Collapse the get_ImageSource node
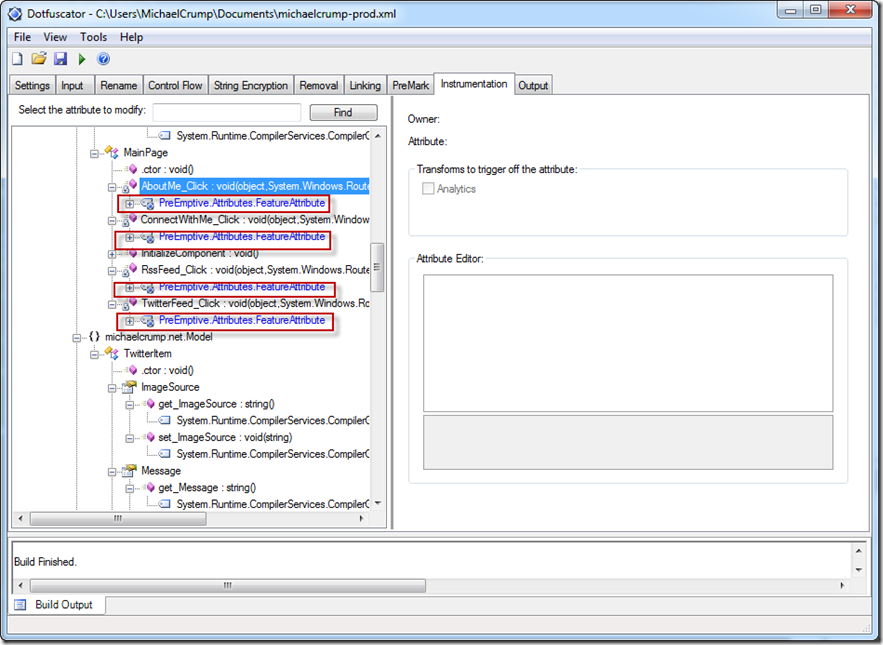This screenshot has width=883, height=645. (130, 404)
